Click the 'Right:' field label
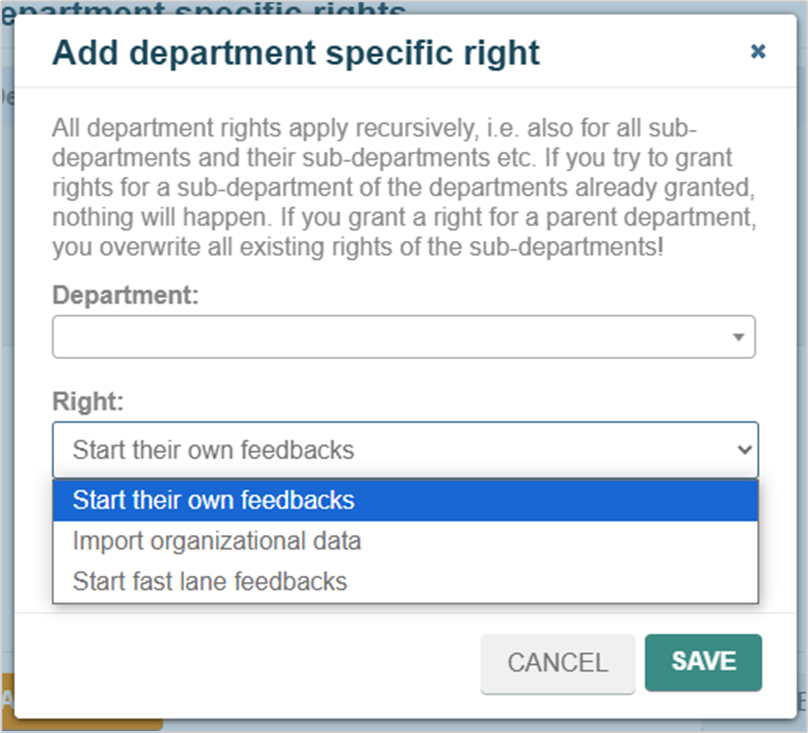The width and height of the screenshot is (808, 733). [88, 401]
